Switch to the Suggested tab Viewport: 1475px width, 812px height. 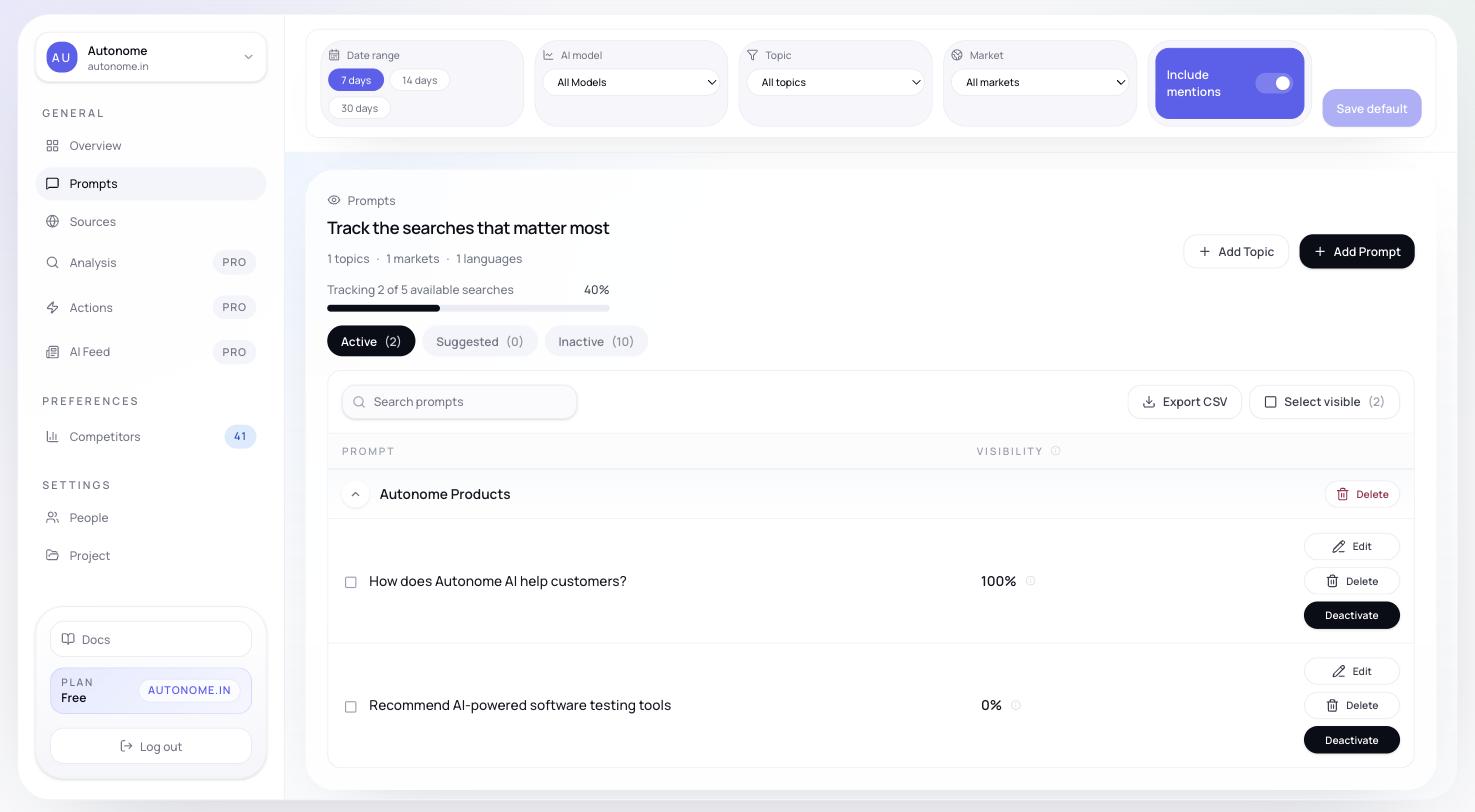tap(480, 341)
